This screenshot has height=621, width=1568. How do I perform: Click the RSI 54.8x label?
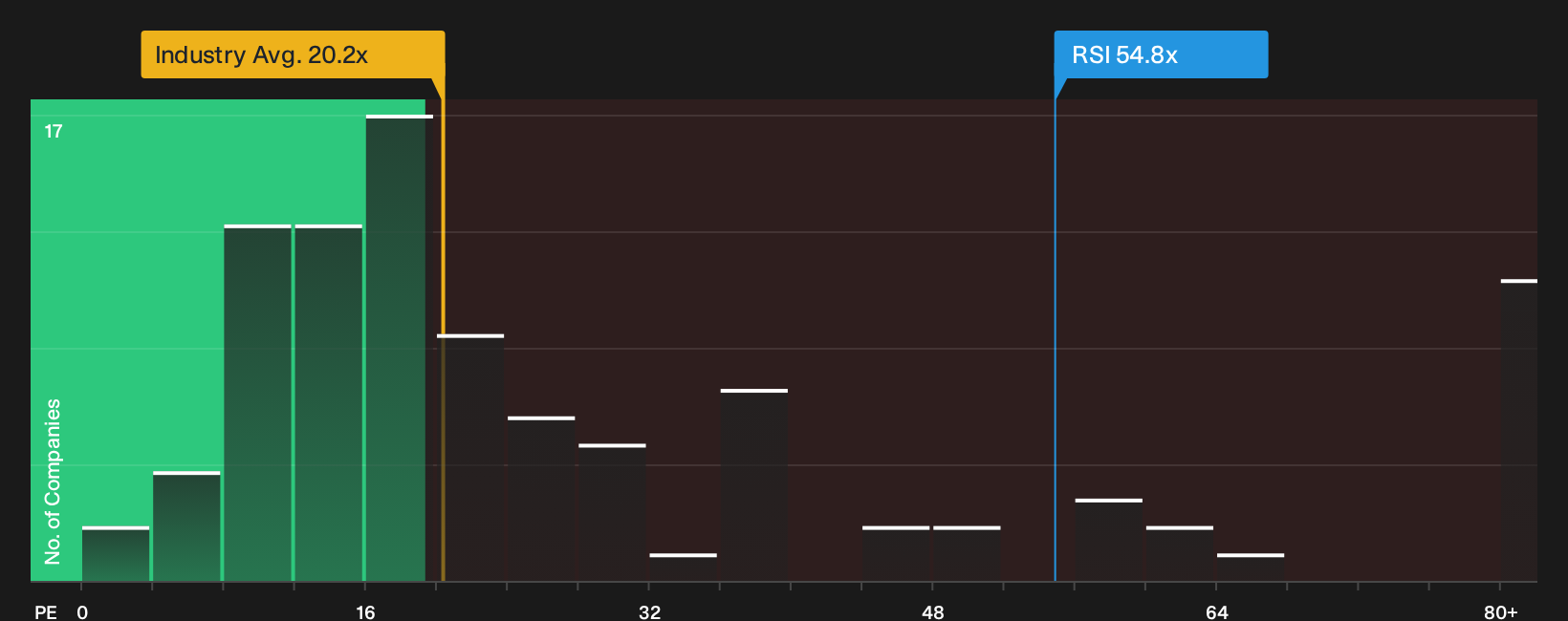[x=1161, y=54]
